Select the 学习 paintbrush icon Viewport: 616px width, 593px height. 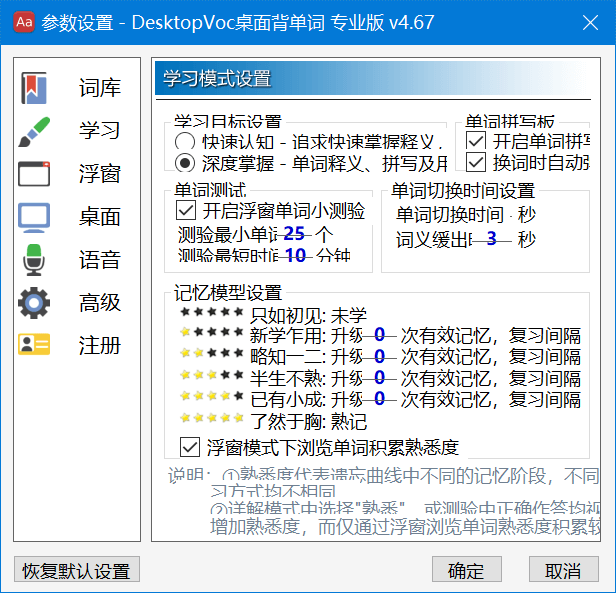34,132
